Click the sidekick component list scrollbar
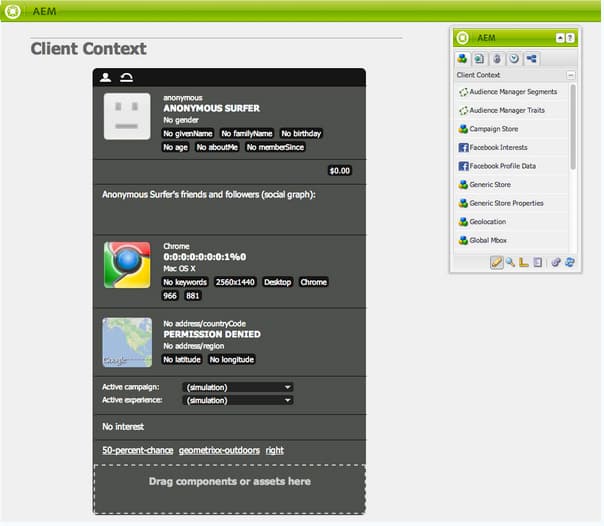The width and height of the screenshot is (604, 526). click(573, 127)
